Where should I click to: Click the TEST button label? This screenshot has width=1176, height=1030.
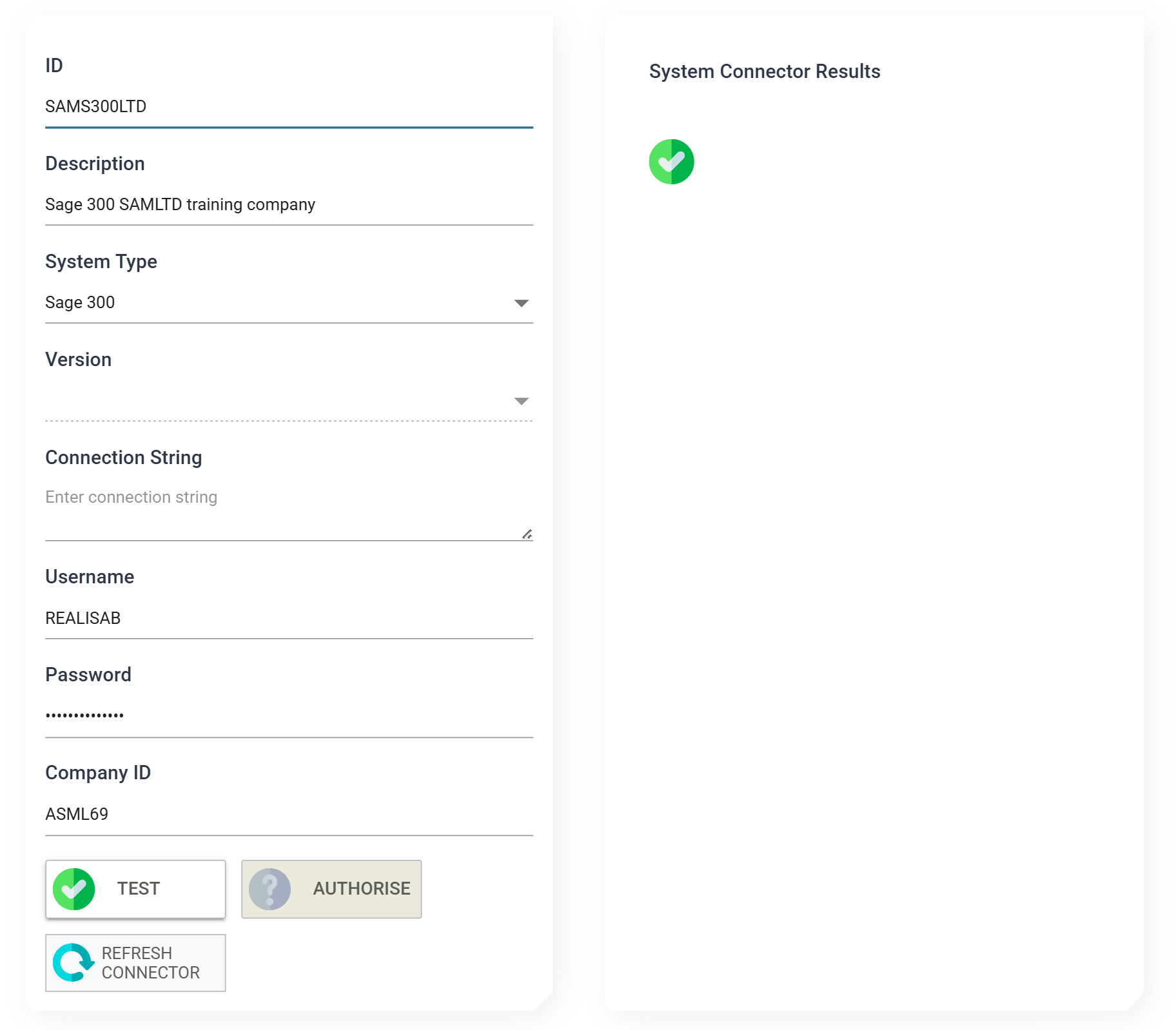click(138, 889)
